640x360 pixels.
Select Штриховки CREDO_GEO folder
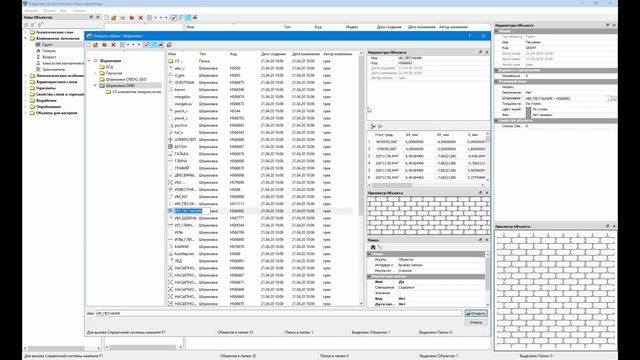pyautogui.click(x=126, y=80)
